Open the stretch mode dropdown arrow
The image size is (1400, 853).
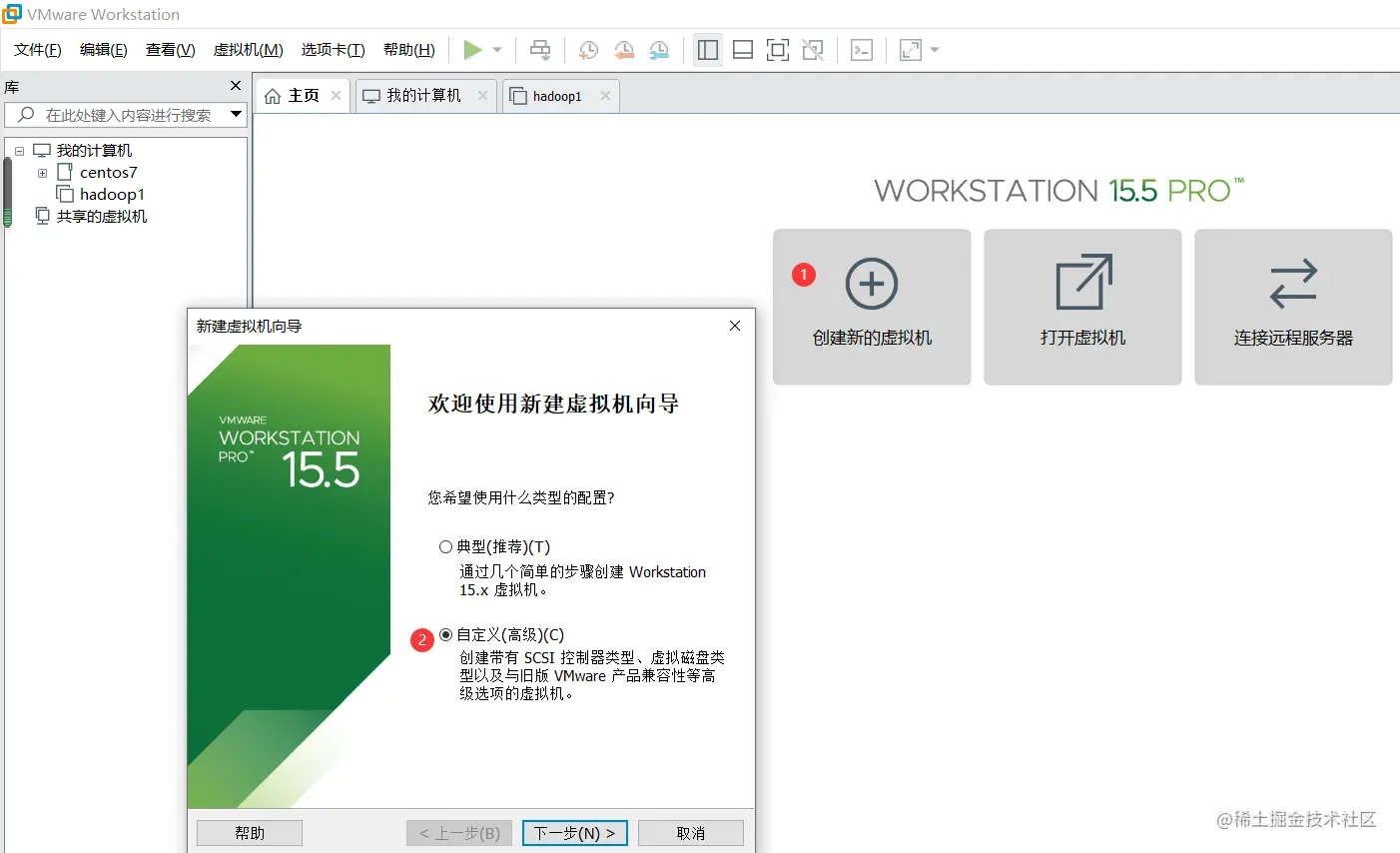pos(935,50)
